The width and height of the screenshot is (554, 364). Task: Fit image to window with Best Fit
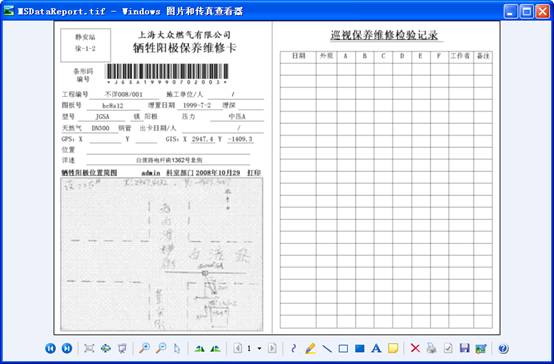[x=89, y=348]
